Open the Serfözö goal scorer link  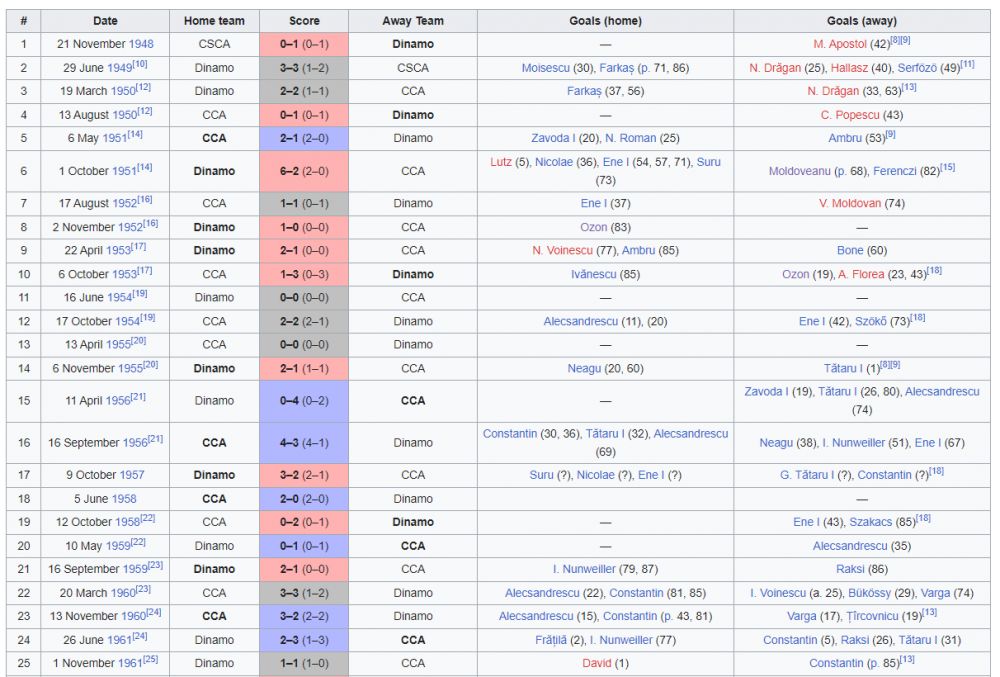tap(917, 68)
